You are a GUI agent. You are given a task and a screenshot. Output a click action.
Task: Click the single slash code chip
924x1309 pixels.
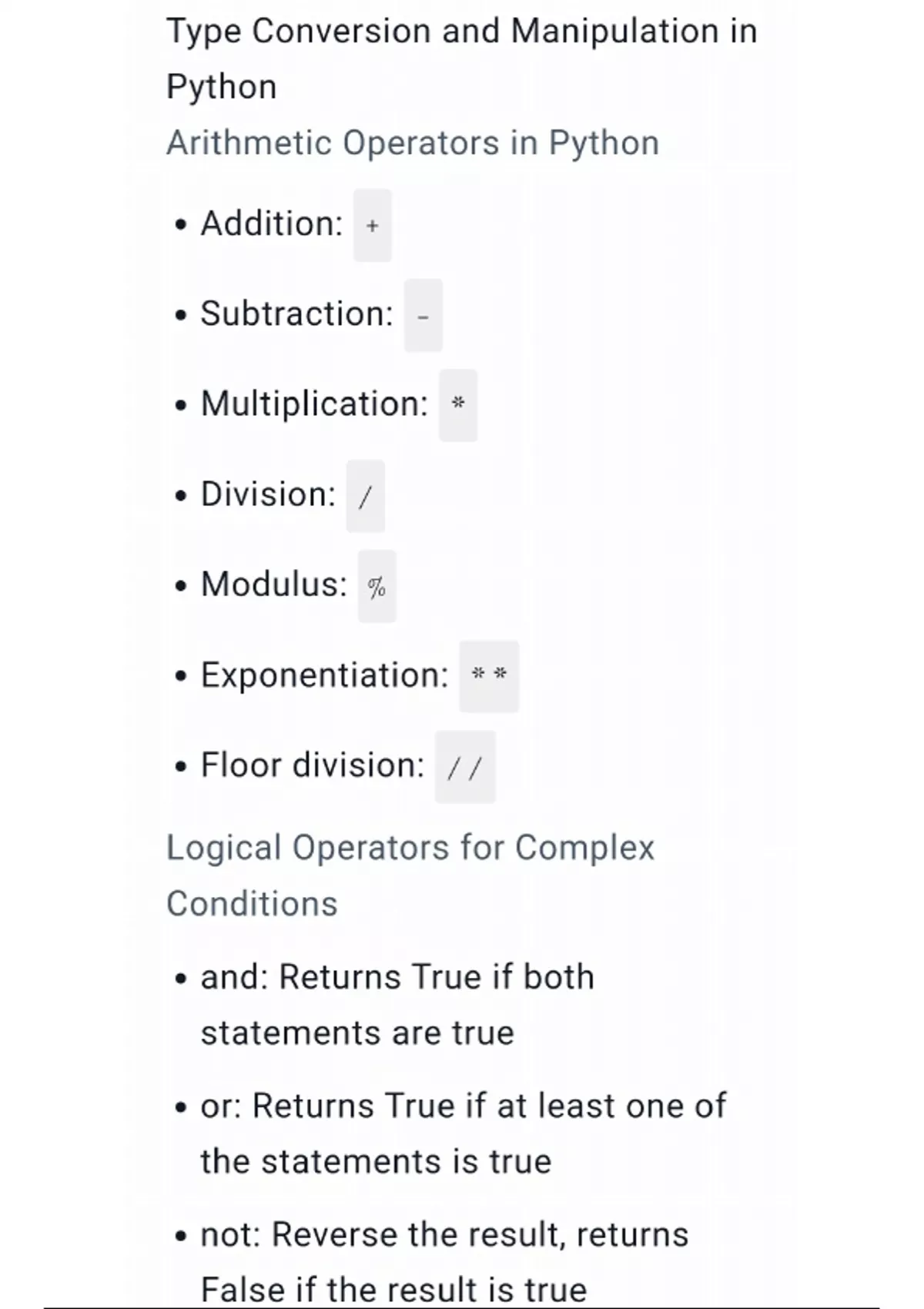click(365, 496)
